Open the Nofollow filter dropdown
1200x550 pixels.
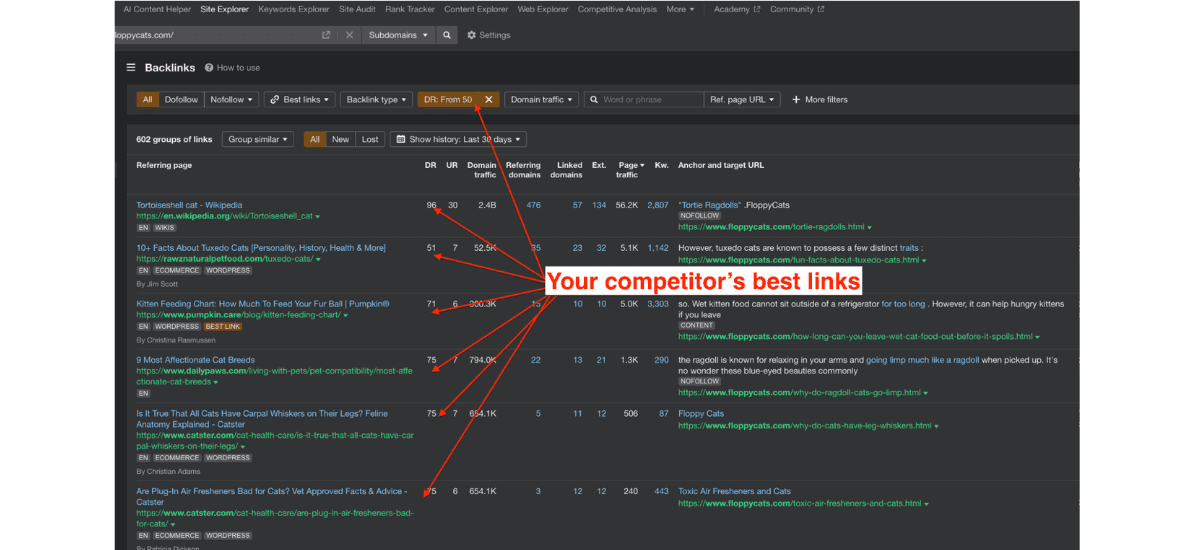click(x=231, y=100)
